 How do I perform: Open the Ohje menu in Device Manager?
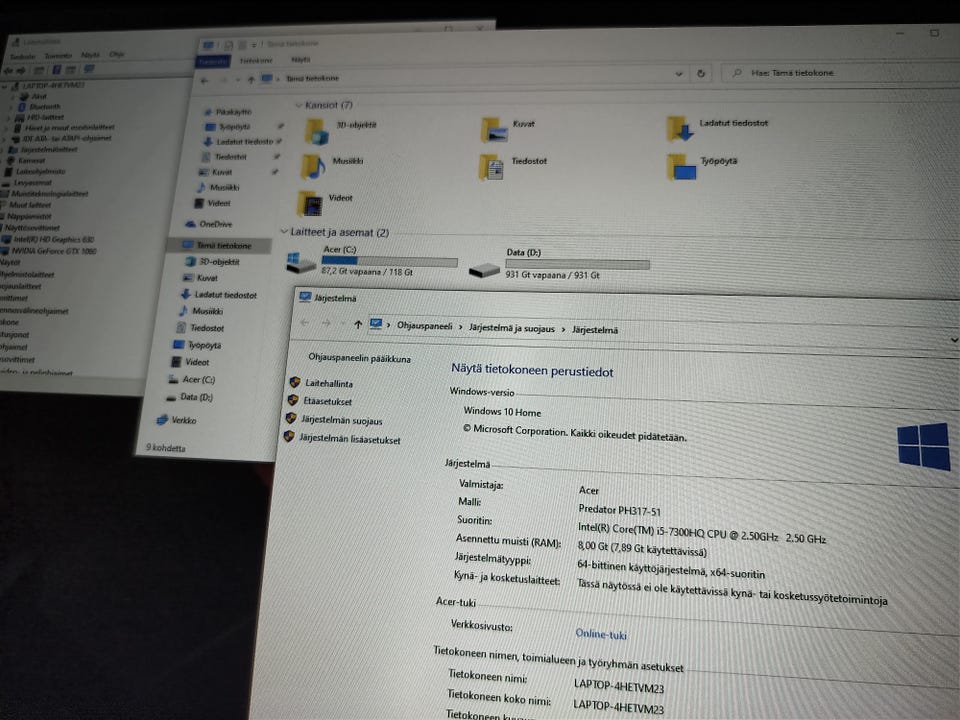pos(117,54)
